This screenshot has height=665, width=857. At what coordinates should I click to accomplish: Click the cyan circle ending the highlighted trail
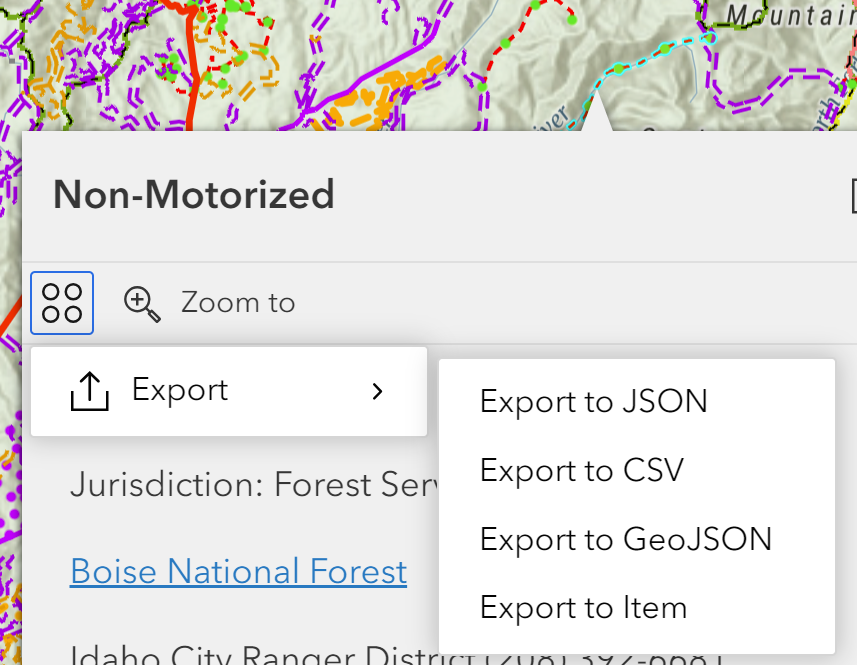point(708,38)
